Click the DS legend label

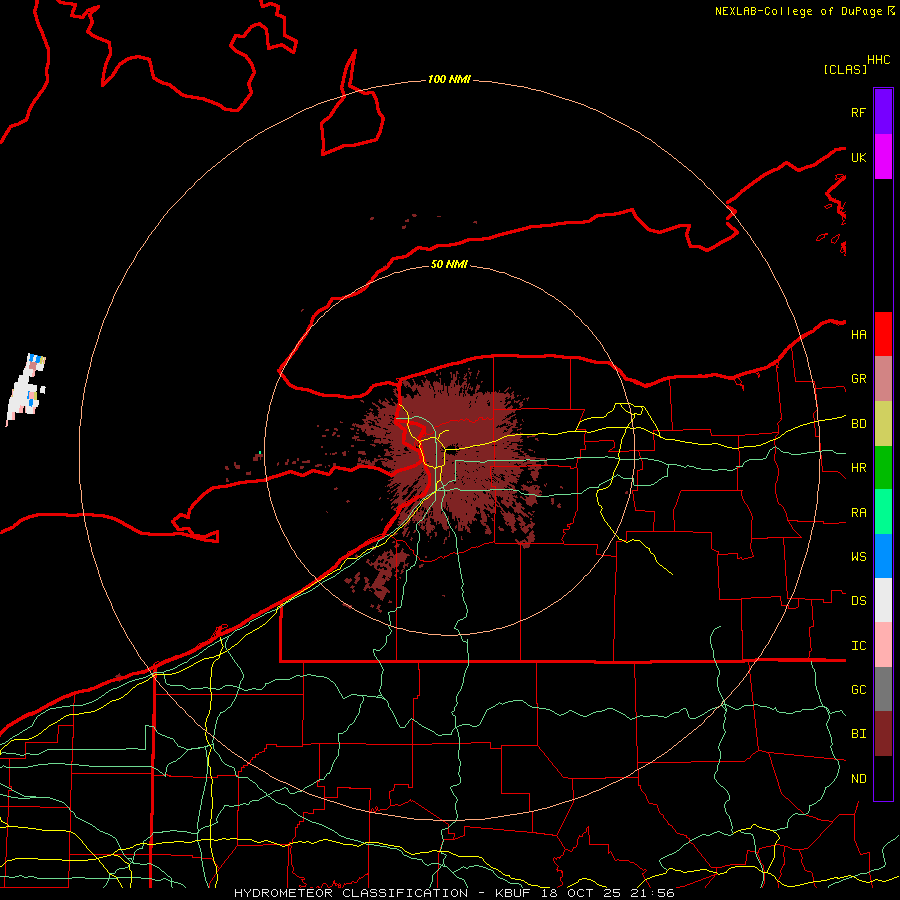point(859,601)
